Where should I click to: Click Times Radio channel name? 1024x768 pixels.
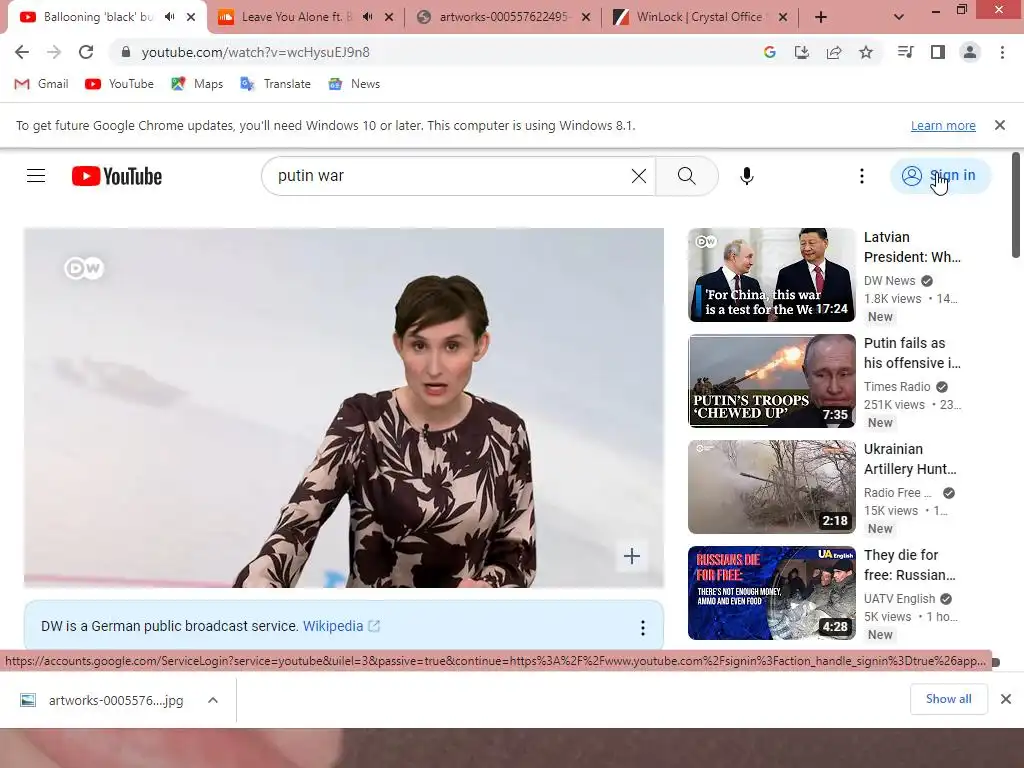[897, 387]
